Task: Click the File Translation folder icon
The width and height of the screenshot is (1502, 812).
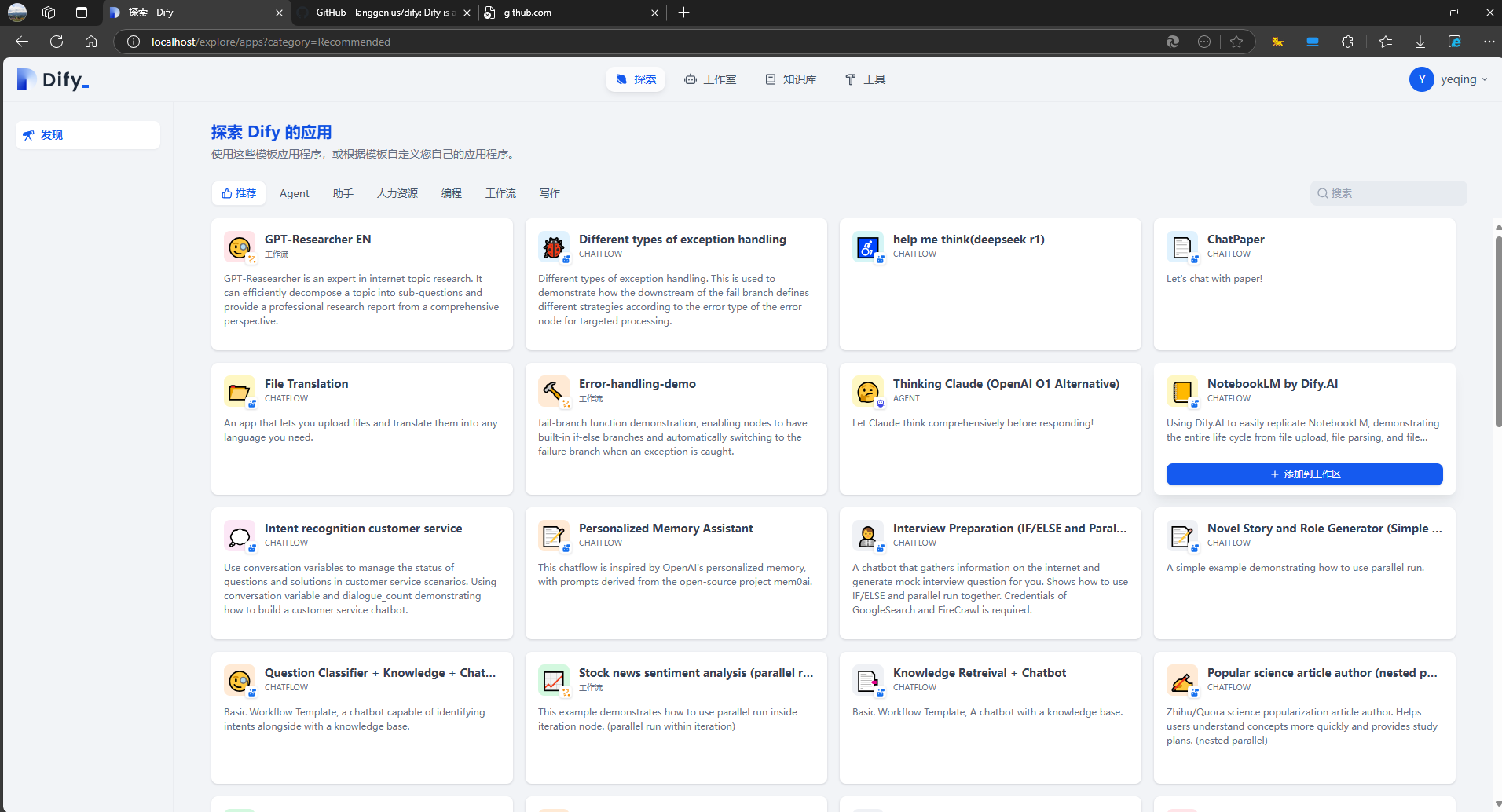Action: click(x=240, y=391)
